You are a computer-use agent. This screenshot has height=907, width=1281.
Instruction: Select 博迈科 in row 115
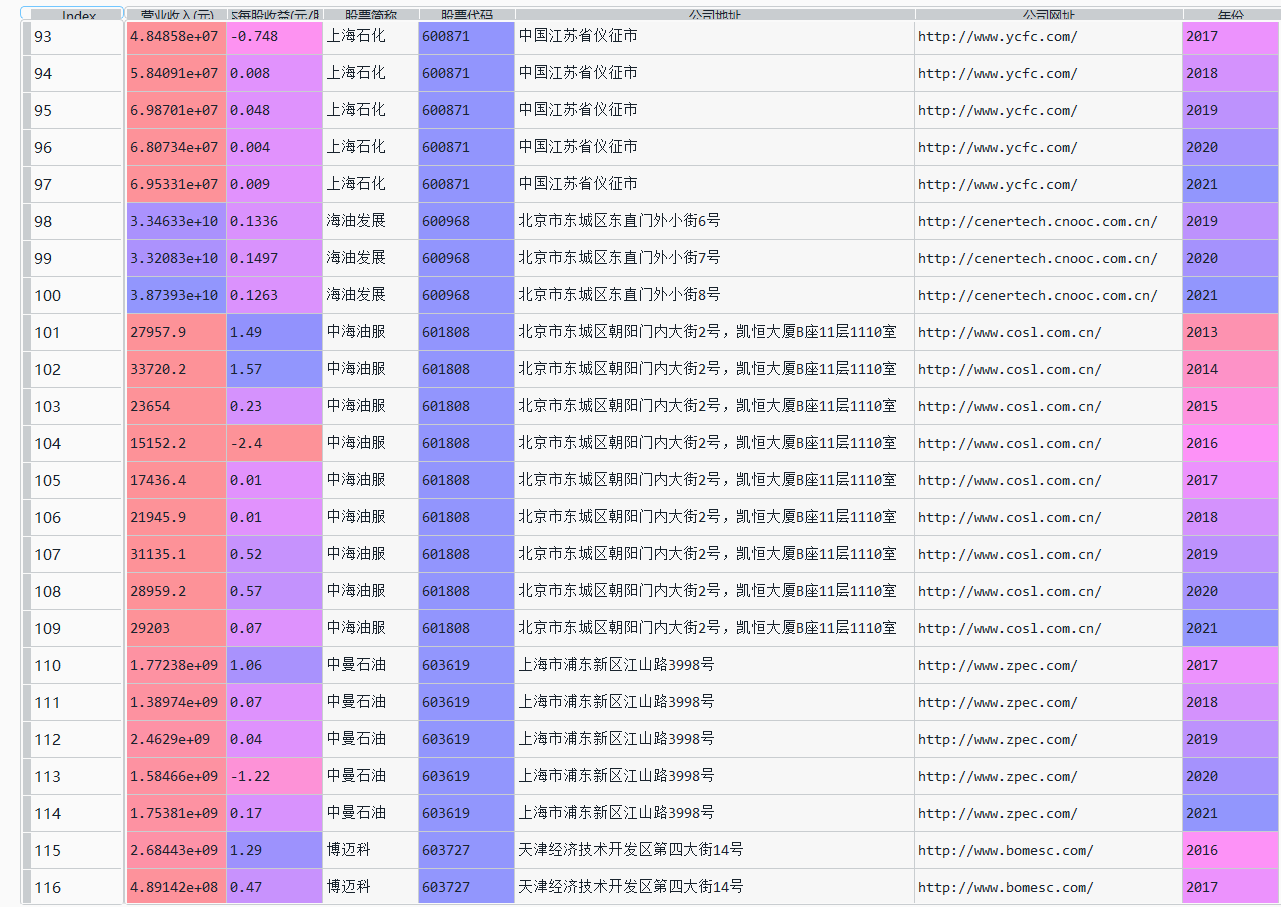(370, 850)
